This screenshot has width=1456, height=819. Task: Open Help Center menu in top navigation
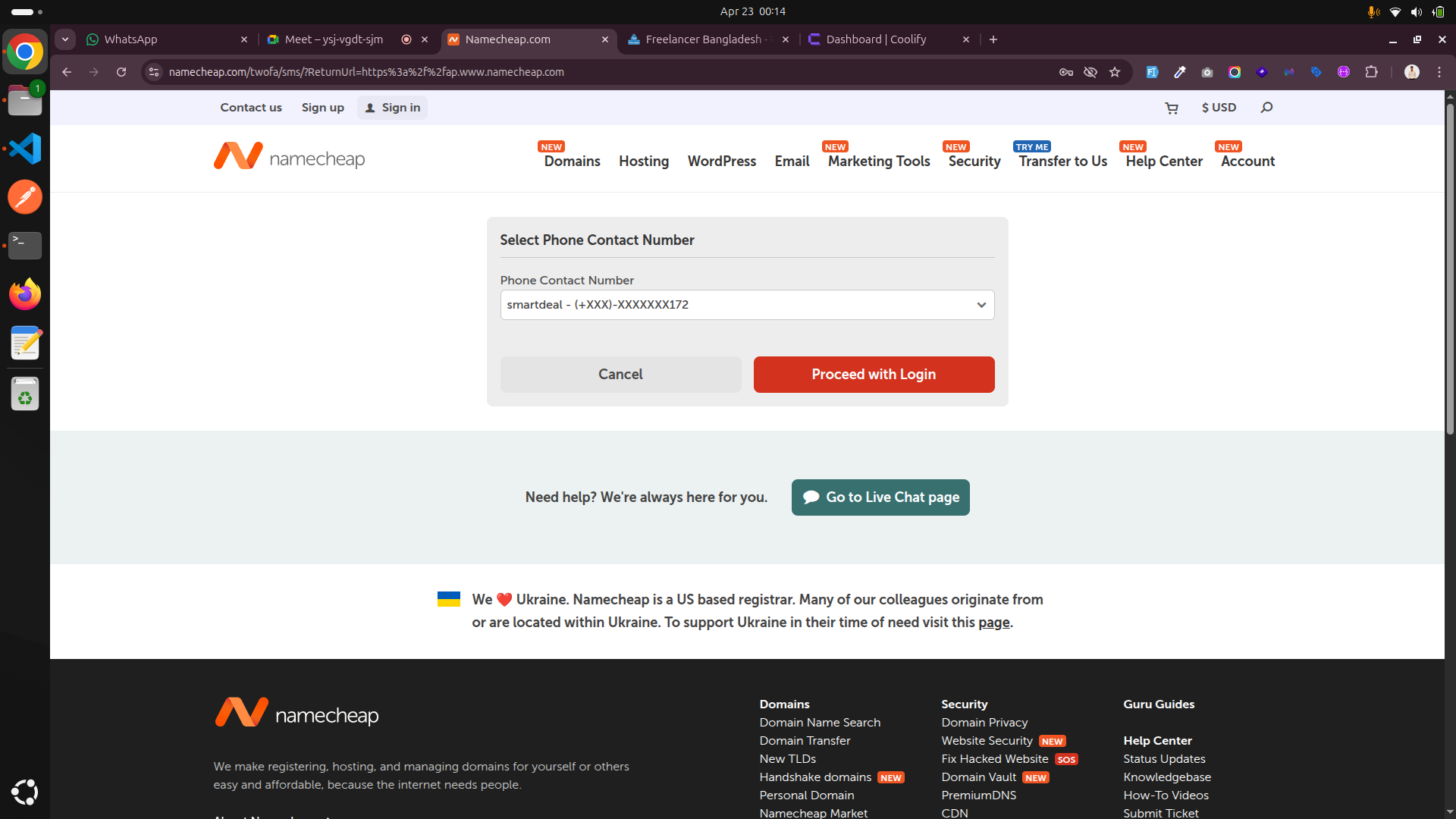point(1164,162)
